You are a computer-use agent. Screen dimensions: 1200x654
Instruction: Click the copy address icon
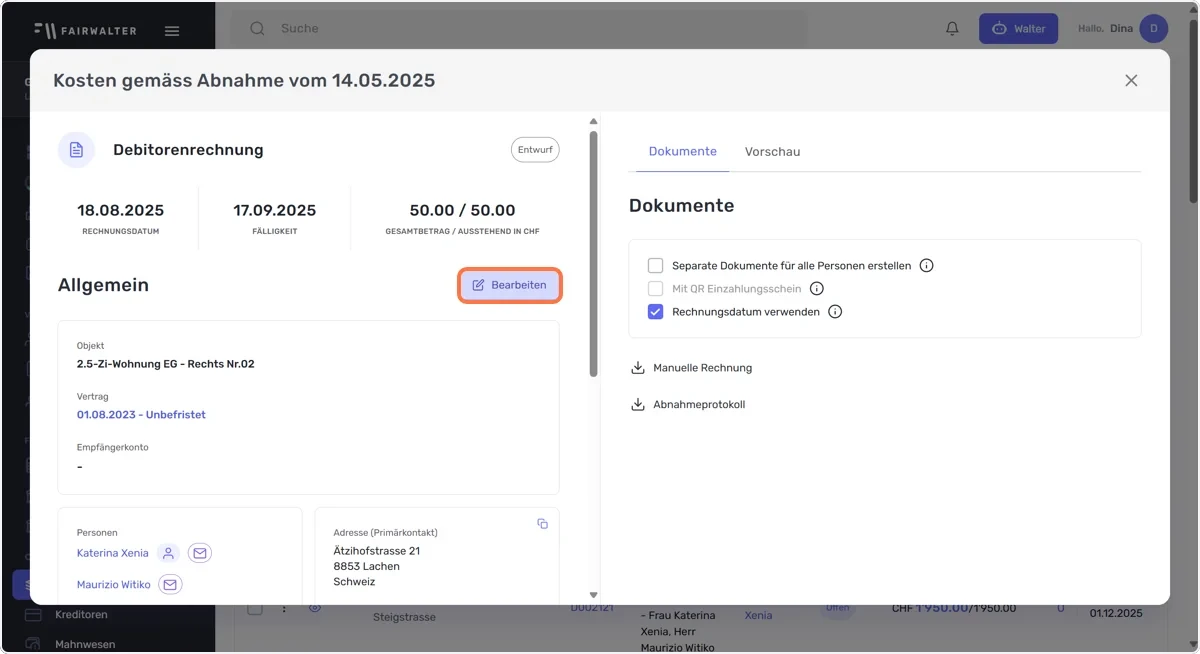point(542,524)
